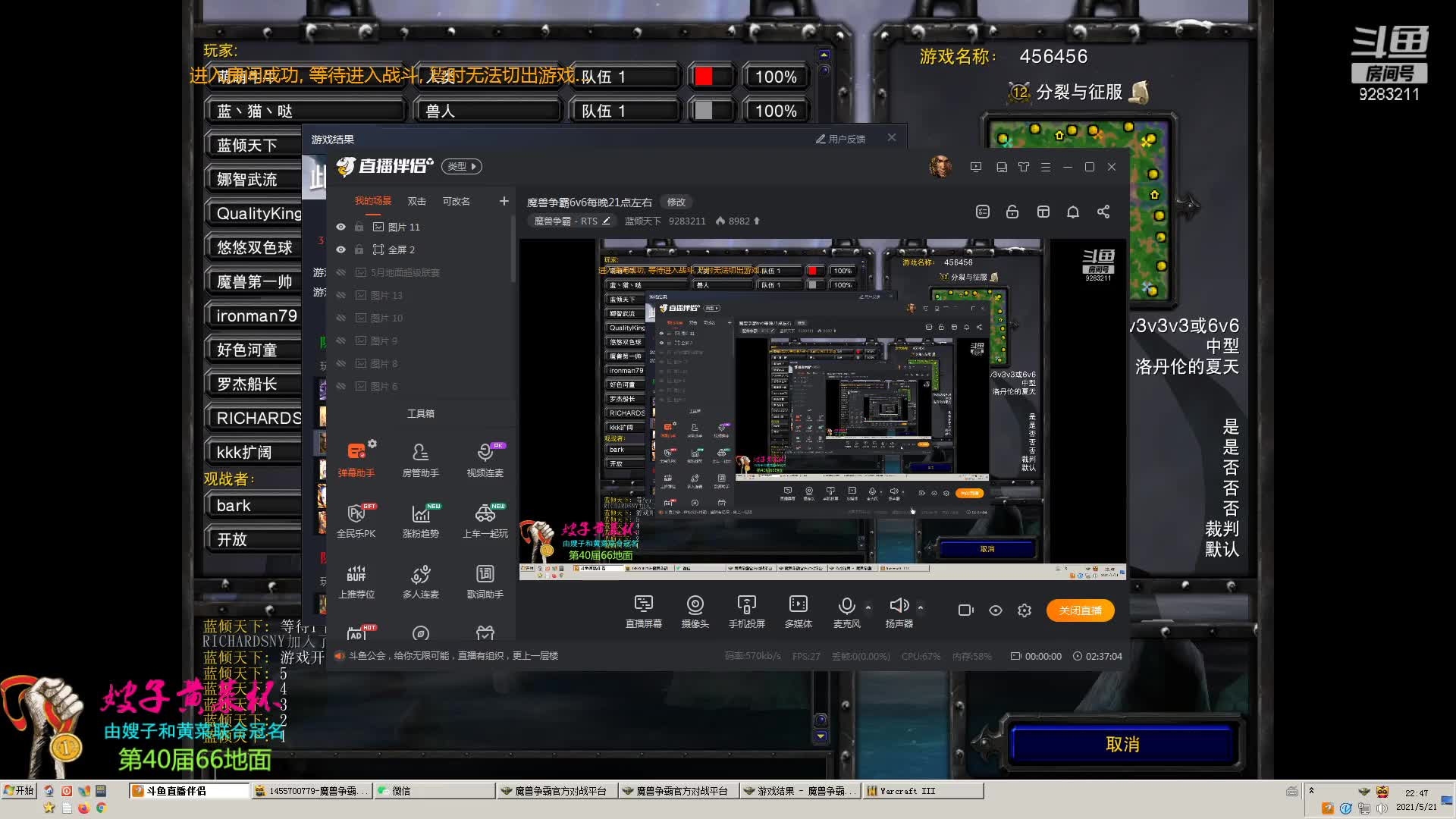
Task: Click the 斗鱼公会 announcement text in status bar
Action: [x=453, y=656]
